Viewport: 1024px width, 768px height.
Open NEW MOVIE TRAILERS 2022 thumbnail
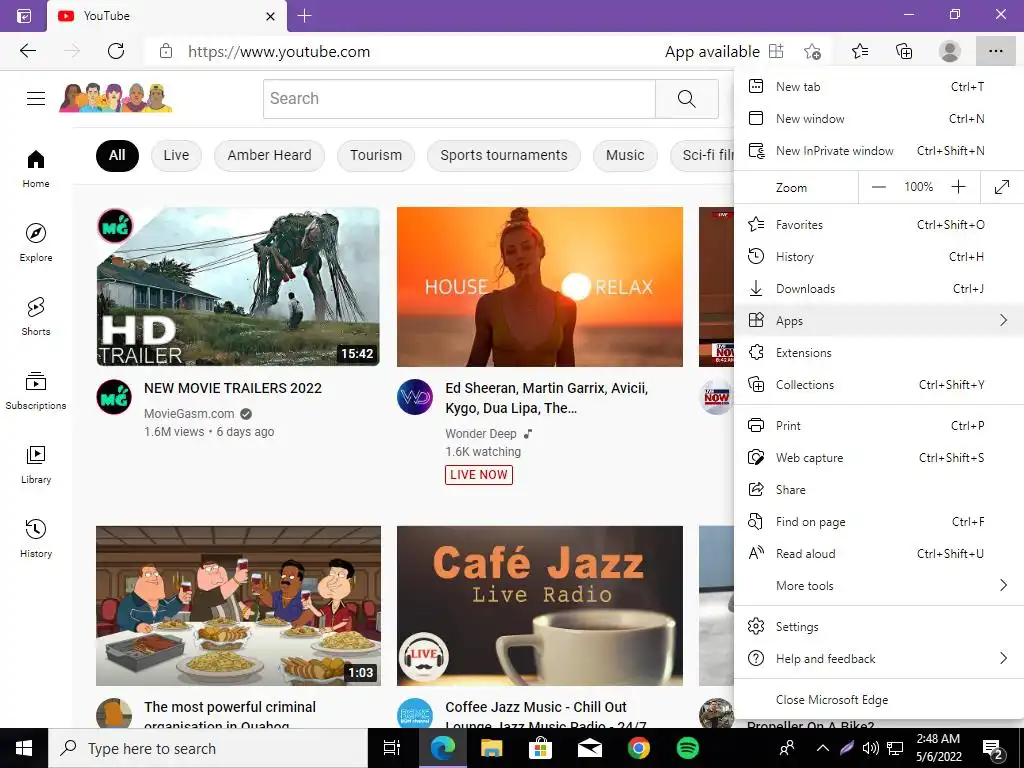click(x=238, y=287)
